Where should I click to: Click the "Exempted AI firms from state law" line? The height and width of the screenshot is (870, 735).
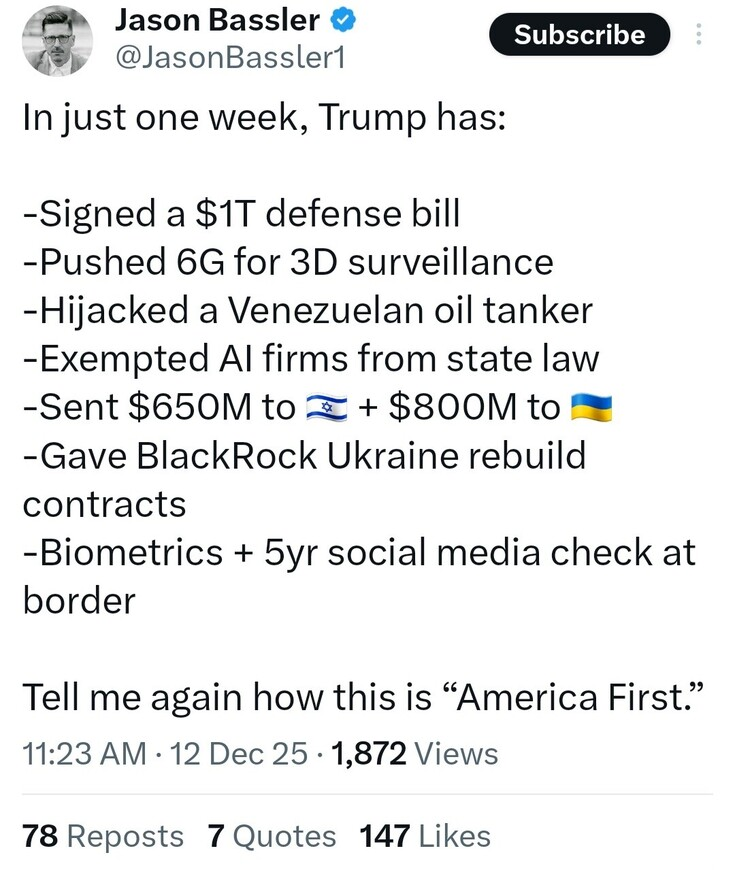pos(310,358)
